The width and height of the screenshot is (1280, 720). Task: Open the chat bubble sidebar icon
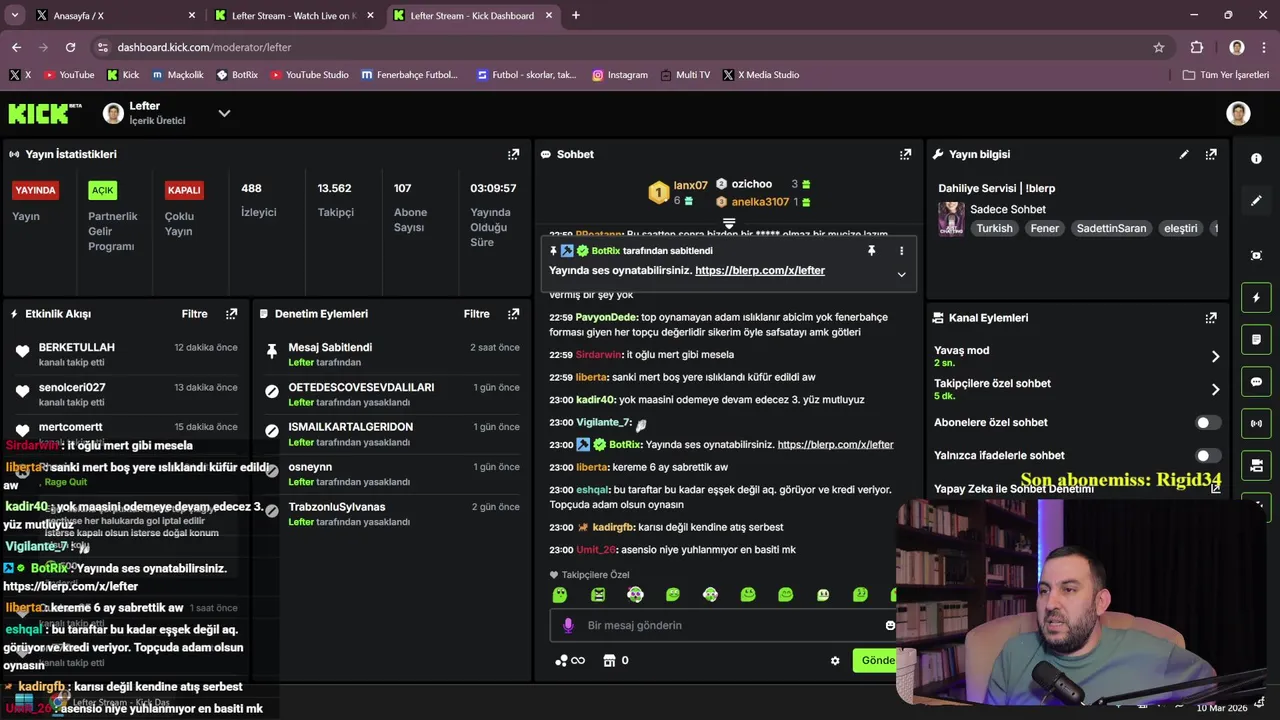click(1256, 382)
